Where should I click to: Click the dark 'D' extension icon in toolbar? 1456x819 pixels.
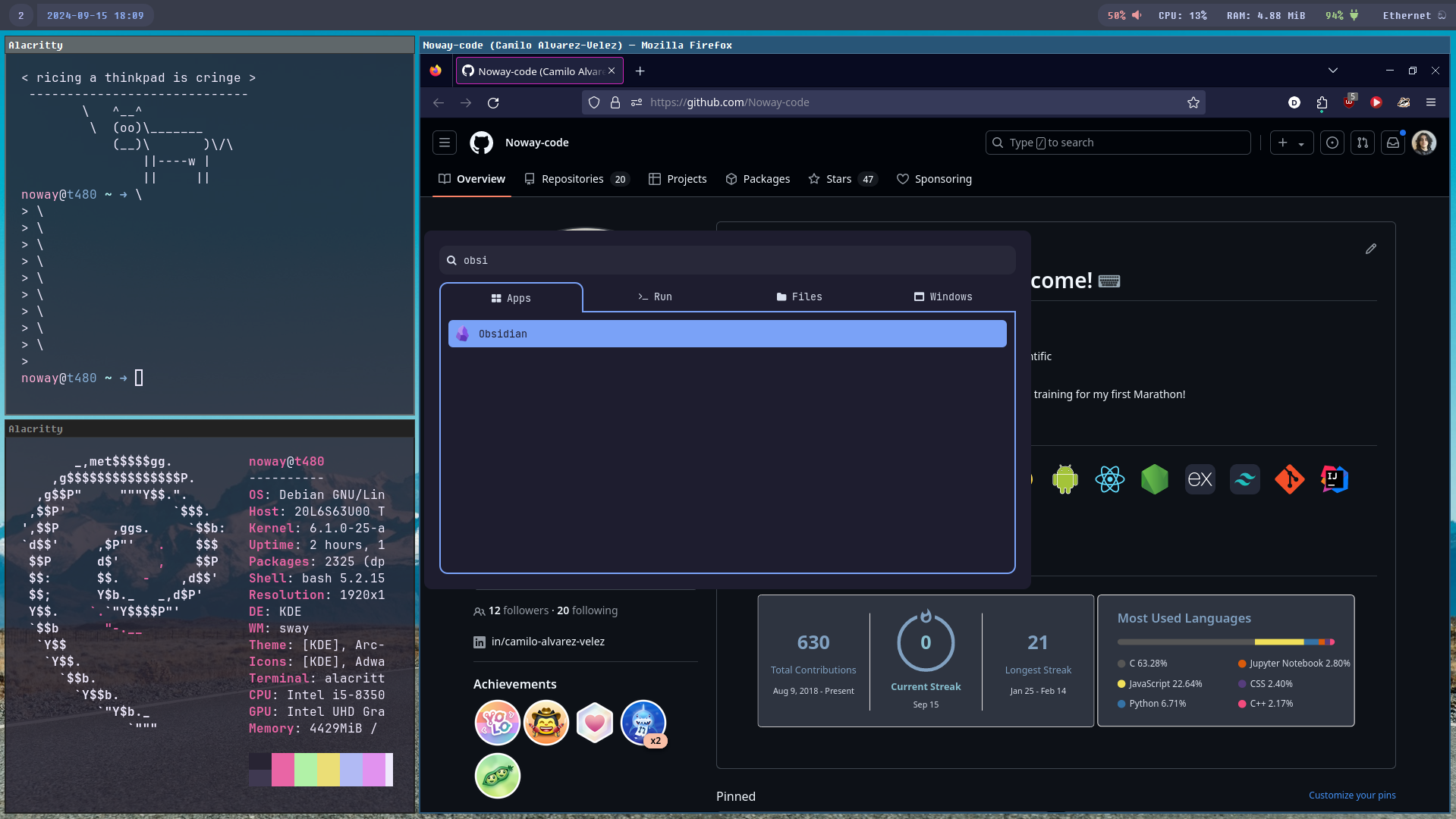pos(1294,102)
